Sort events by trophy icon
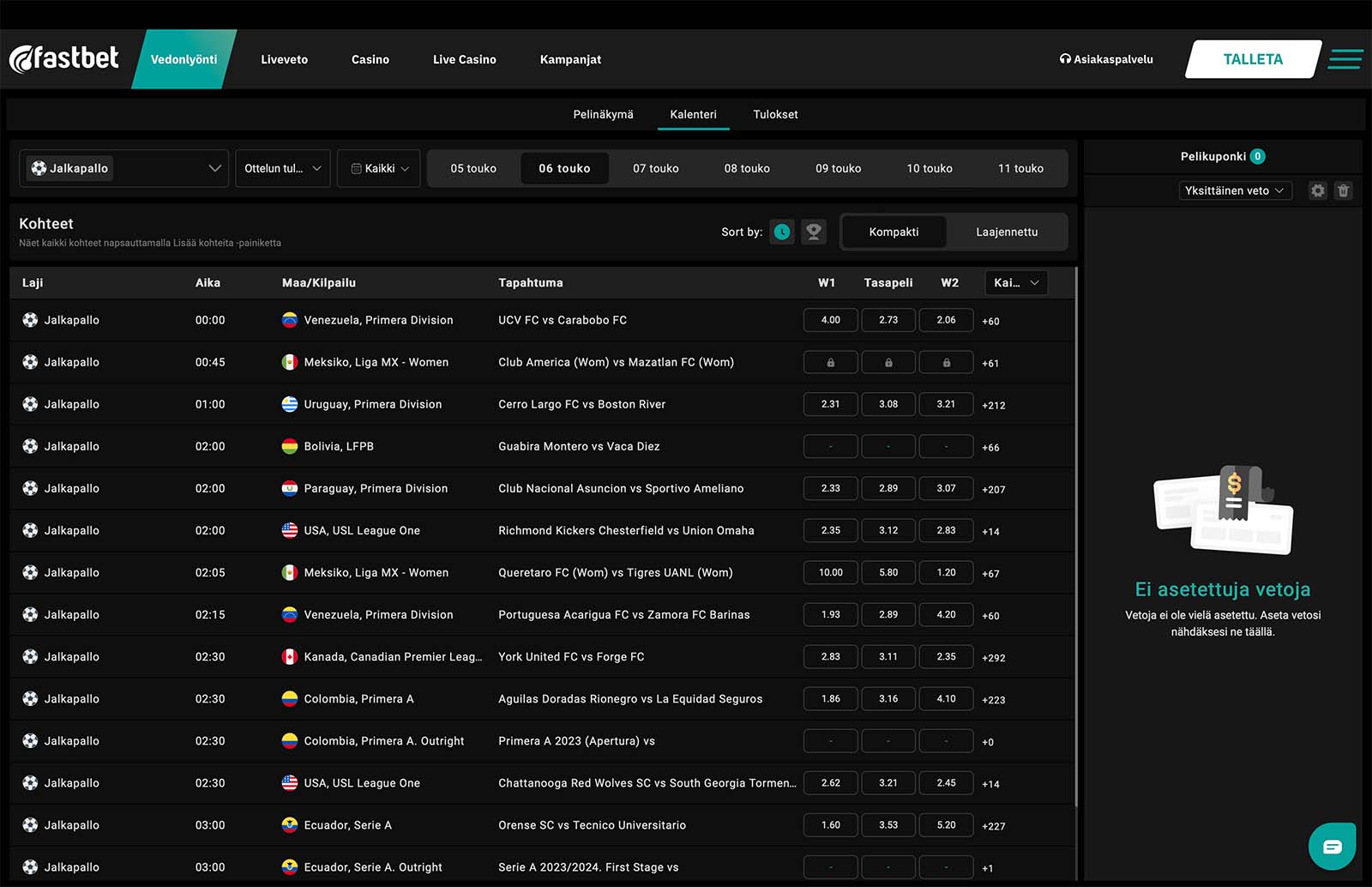Image resolution: width=1372 pixels, height=887 pixels. [x=814, y=232]
